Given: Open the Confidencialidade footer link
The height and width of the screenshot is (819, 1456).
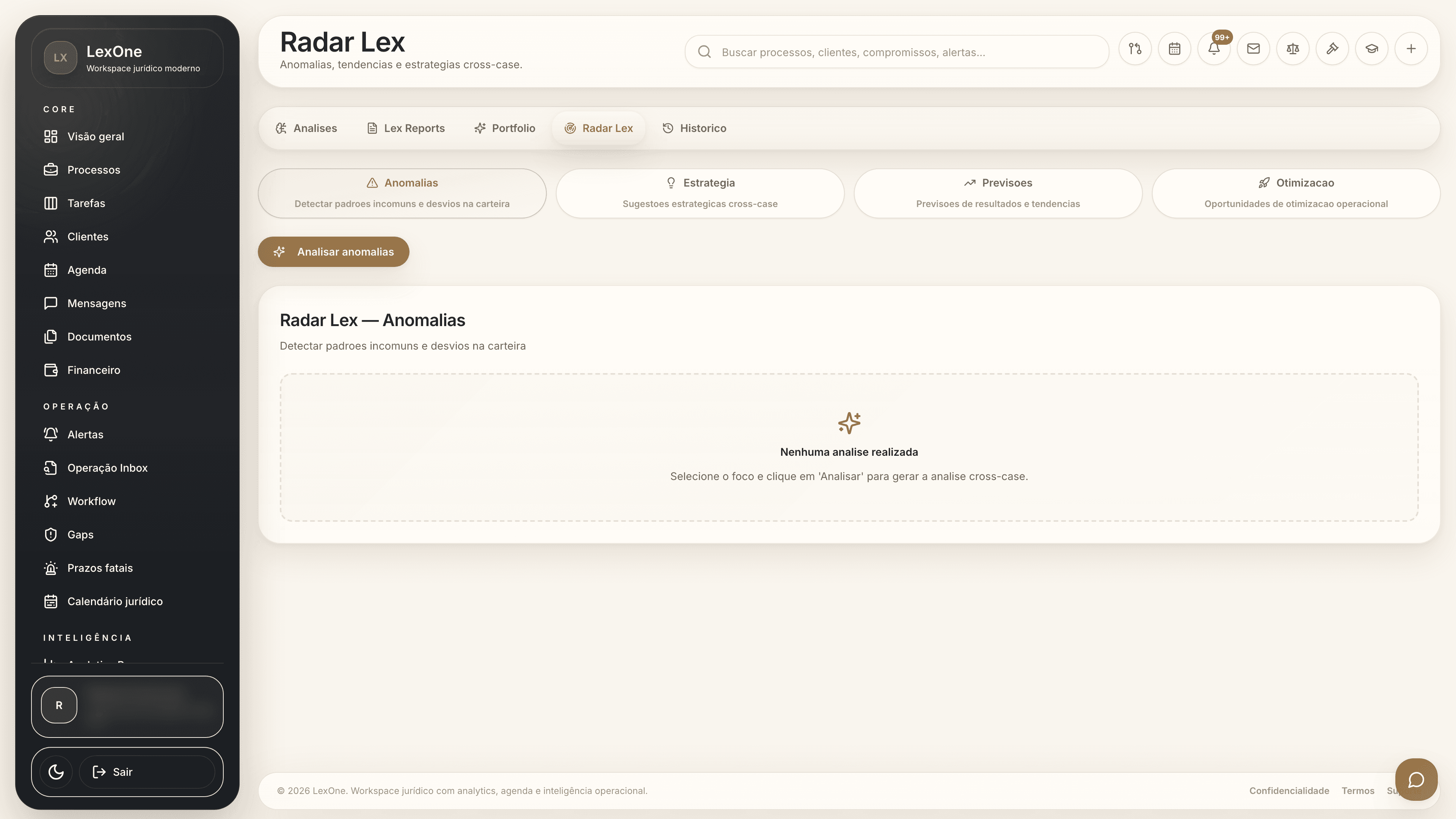Looking at the screenshot, I should (x=1289, y=791).
